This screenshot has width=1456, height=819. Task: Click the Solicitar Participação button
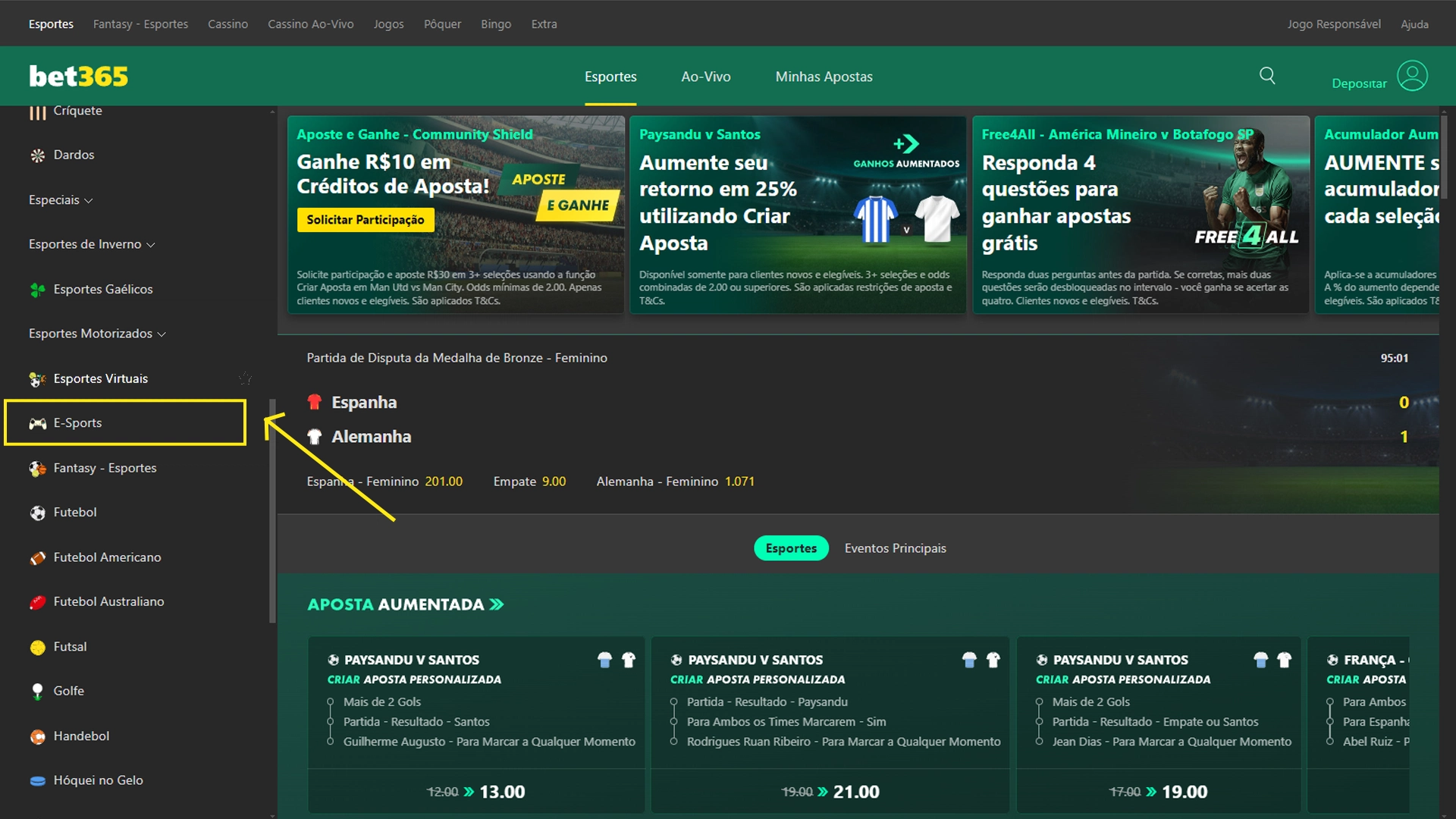tap(366, 220)
